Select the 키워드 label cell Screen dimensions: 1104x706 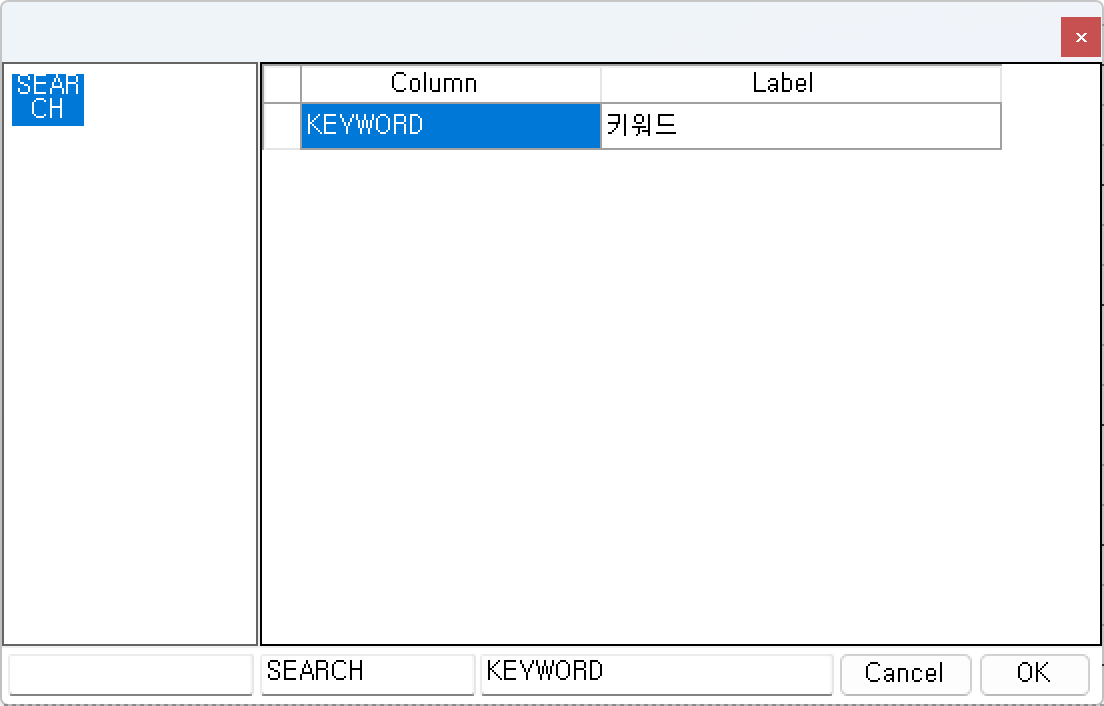point(801,126)
